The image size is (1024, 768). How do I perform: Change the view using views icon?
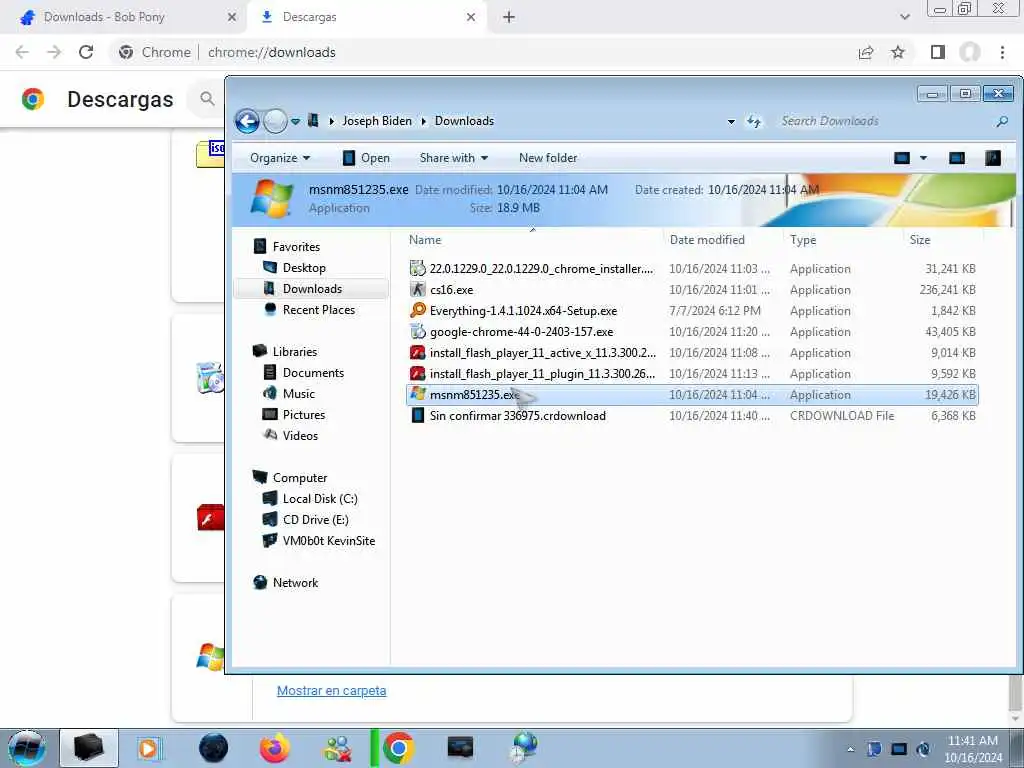(x=902, y=158)
